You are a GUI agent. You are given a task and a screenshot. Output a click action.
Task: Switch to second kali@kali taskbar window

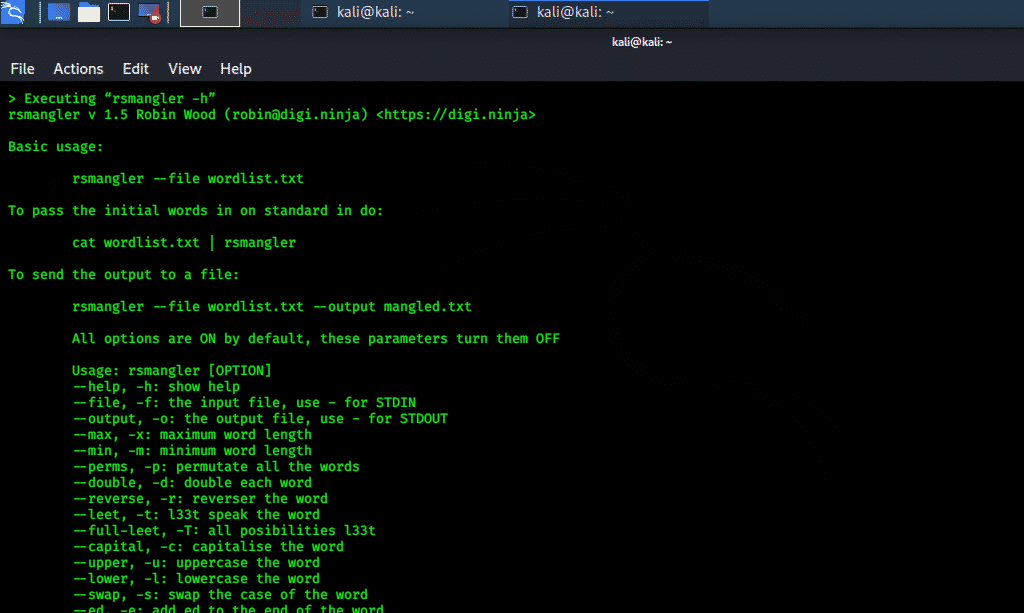(609, 12)
